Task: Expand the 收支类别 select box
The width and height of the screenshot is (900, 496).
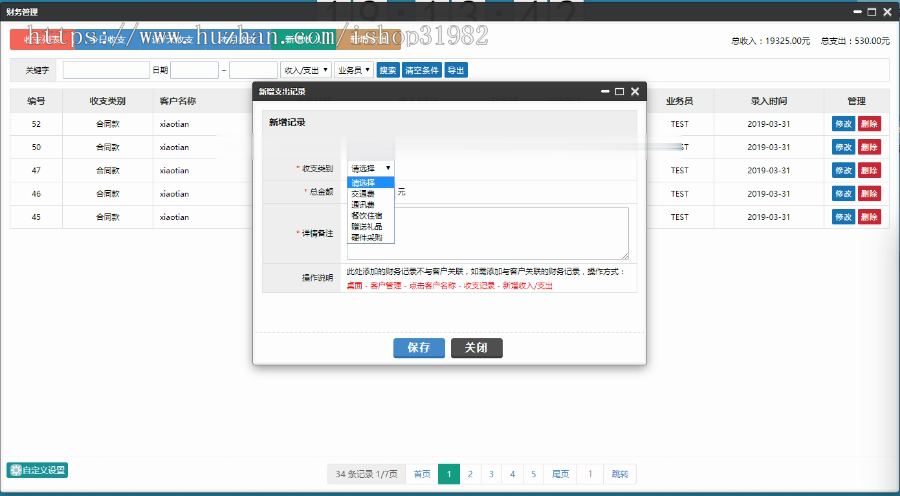Action: pos(371,168)
